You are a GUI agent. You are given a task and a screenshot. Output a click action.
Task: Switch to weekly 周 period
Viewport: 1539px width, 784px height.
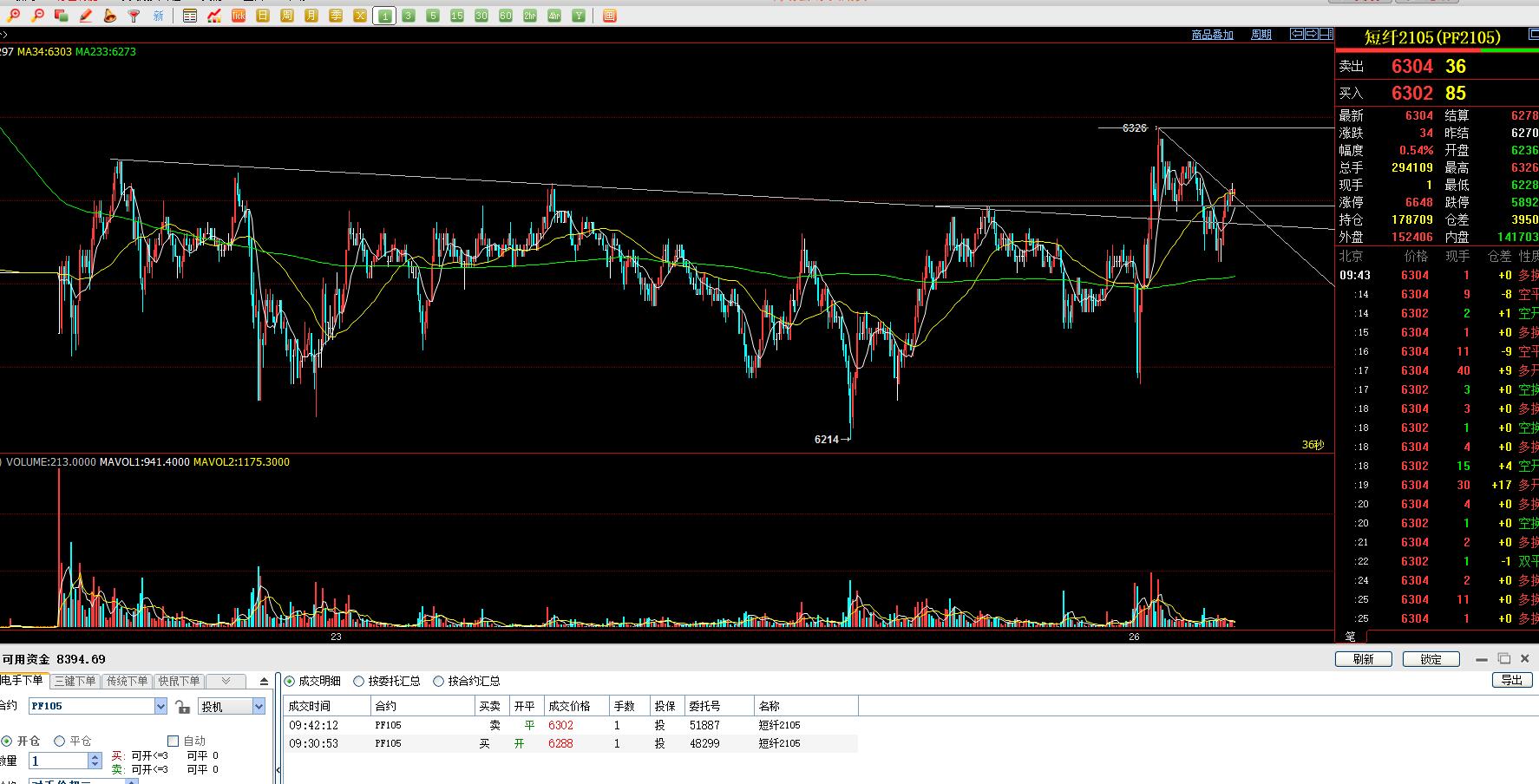click(x=287, y=16)
